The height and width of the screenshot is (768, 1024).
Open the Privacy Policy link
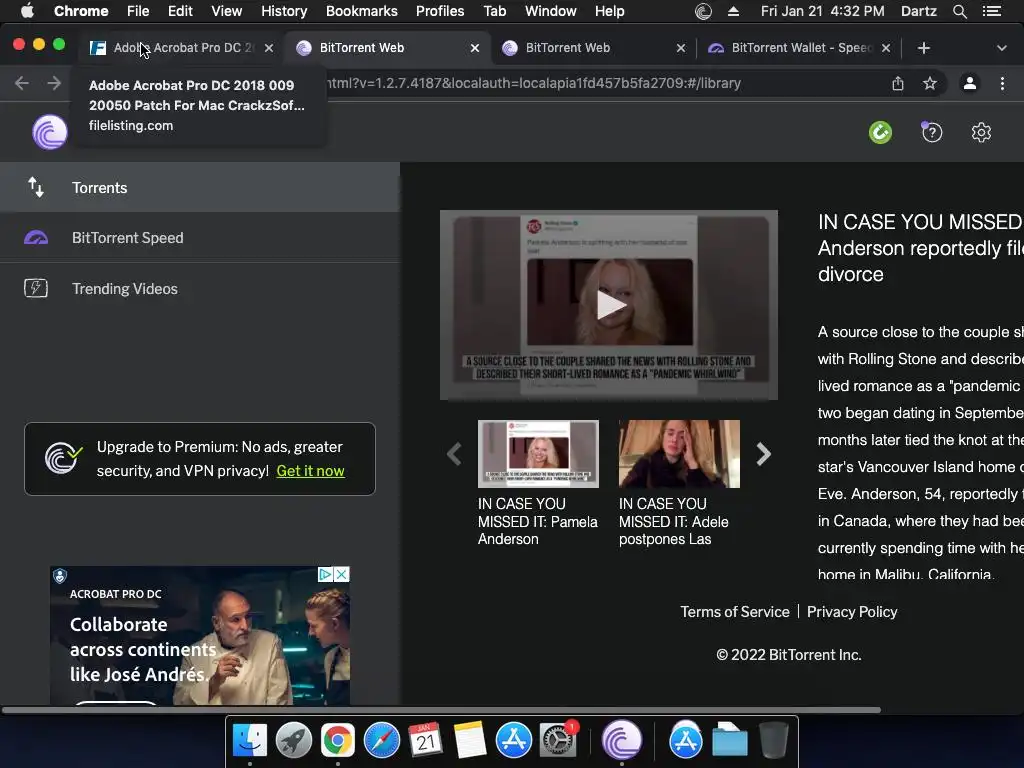click(852, 612)
